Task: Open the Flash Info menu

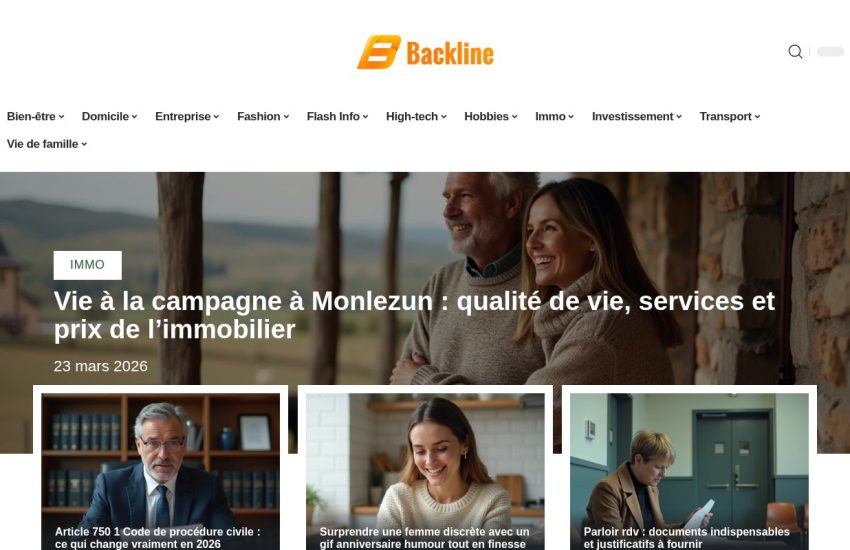Action: coord(338,117)
